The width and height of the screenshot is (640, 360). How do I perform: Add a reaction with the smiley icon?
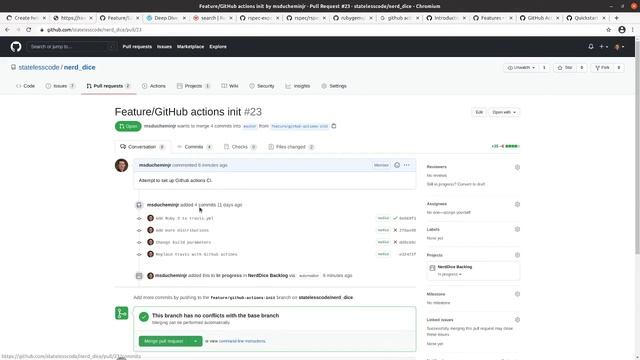point(397,165)
